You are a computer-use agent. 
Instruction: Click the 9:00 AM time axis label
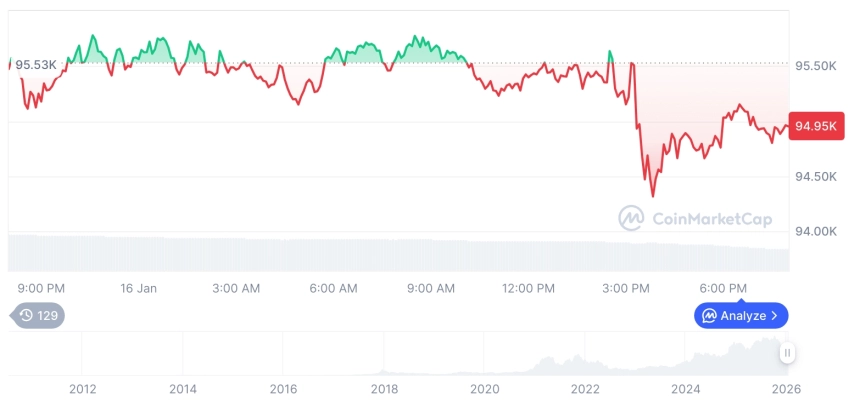430,288
